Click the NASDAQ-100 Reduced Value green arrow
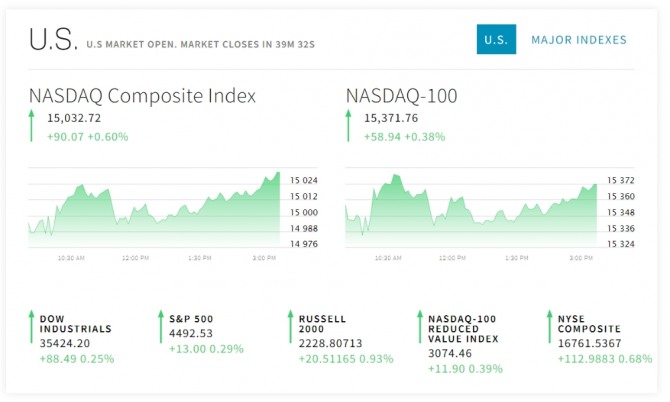 pyautogui.click(x=419, y=327)
